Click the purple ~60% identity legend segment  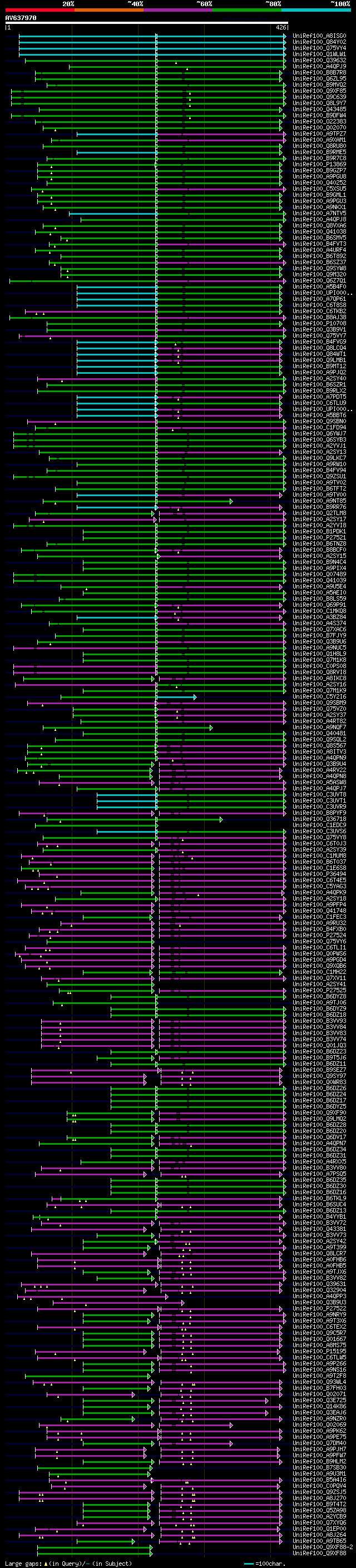179,10
